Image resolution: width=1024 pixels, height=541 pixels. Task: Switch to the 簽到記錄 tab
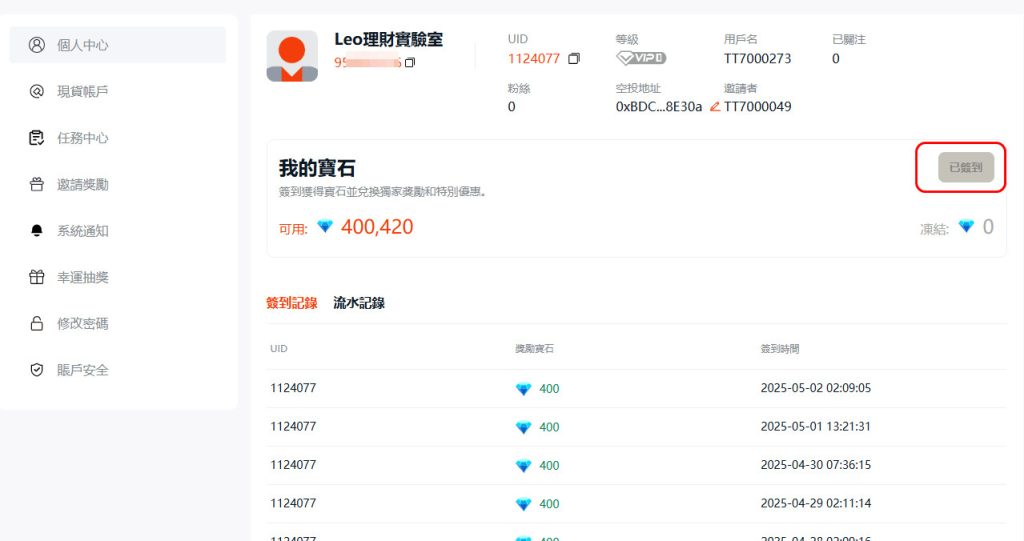291,303
